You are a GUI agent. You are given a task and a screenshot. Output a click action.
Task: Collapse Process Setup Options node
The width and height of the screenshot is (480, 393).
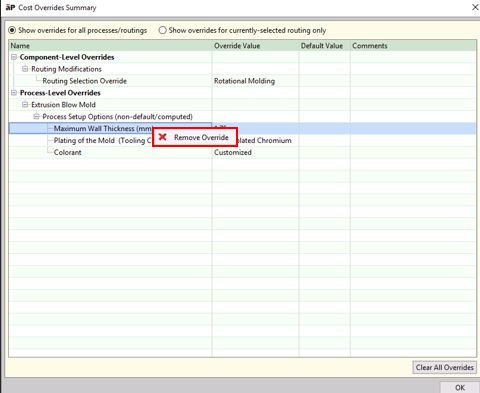[36, 117]
